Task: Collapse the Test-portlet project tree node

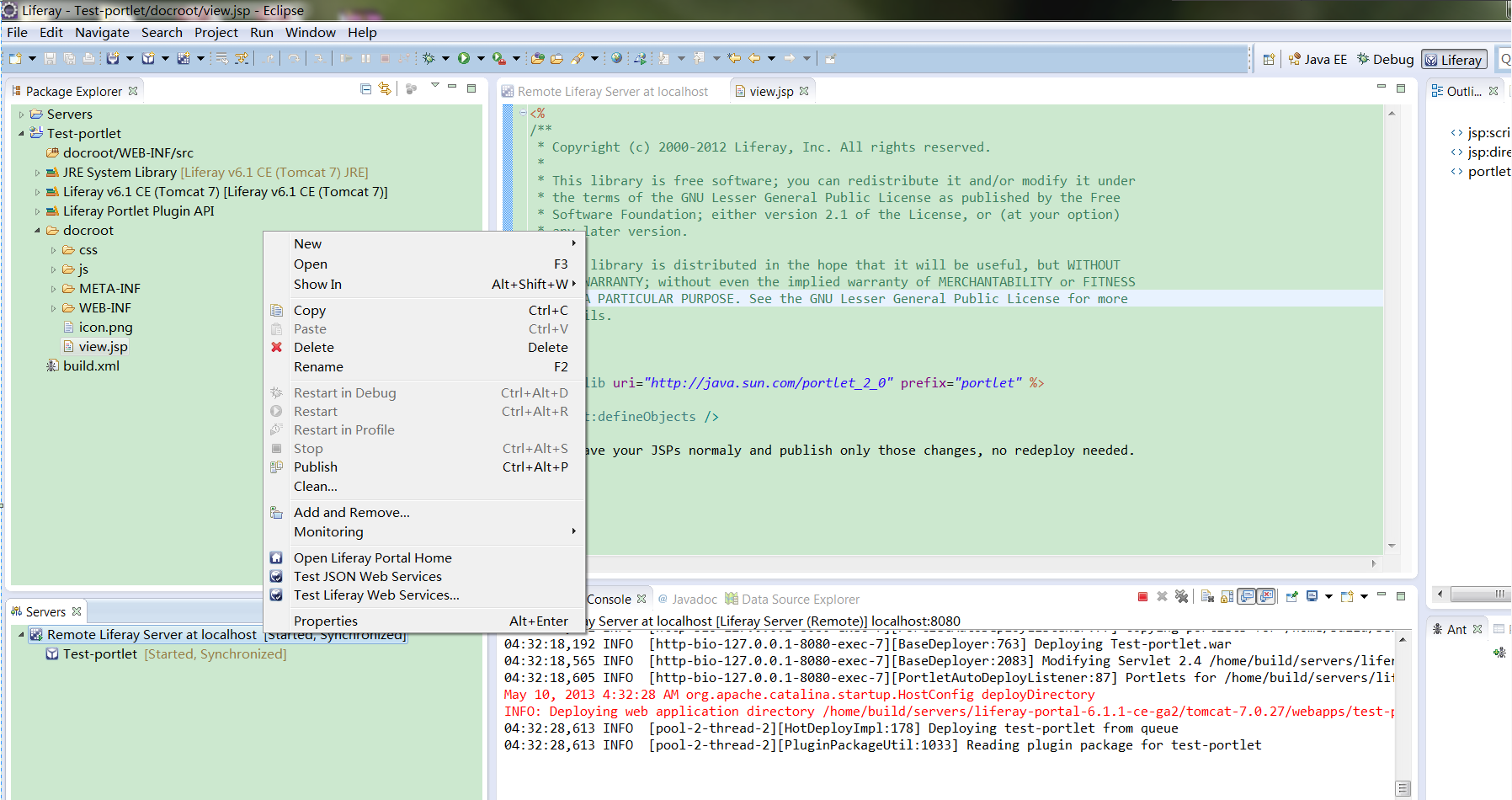Action: coord(21,134)
